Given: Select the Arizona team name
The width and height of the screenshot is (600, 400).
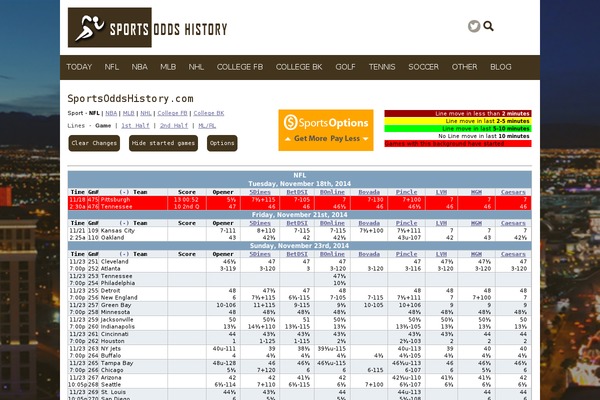Looking at the screenshot, I should [x=111, y=377].
